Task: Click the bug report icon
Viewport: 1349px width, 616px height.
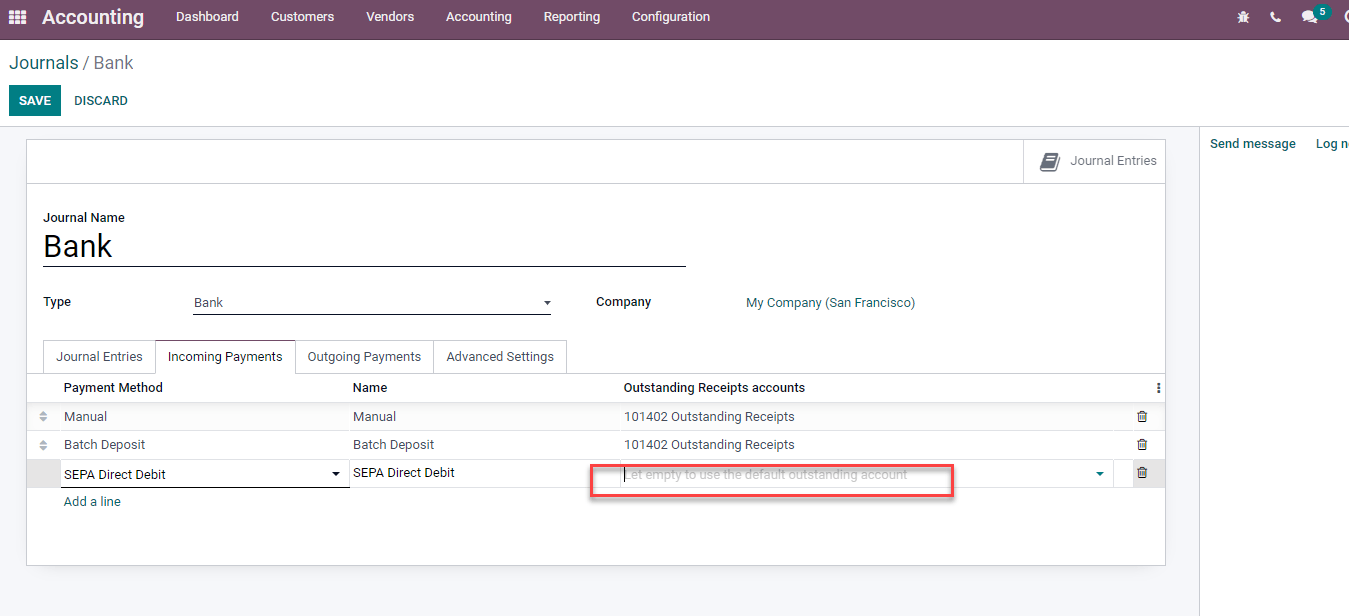Action: click(1243, 16)
